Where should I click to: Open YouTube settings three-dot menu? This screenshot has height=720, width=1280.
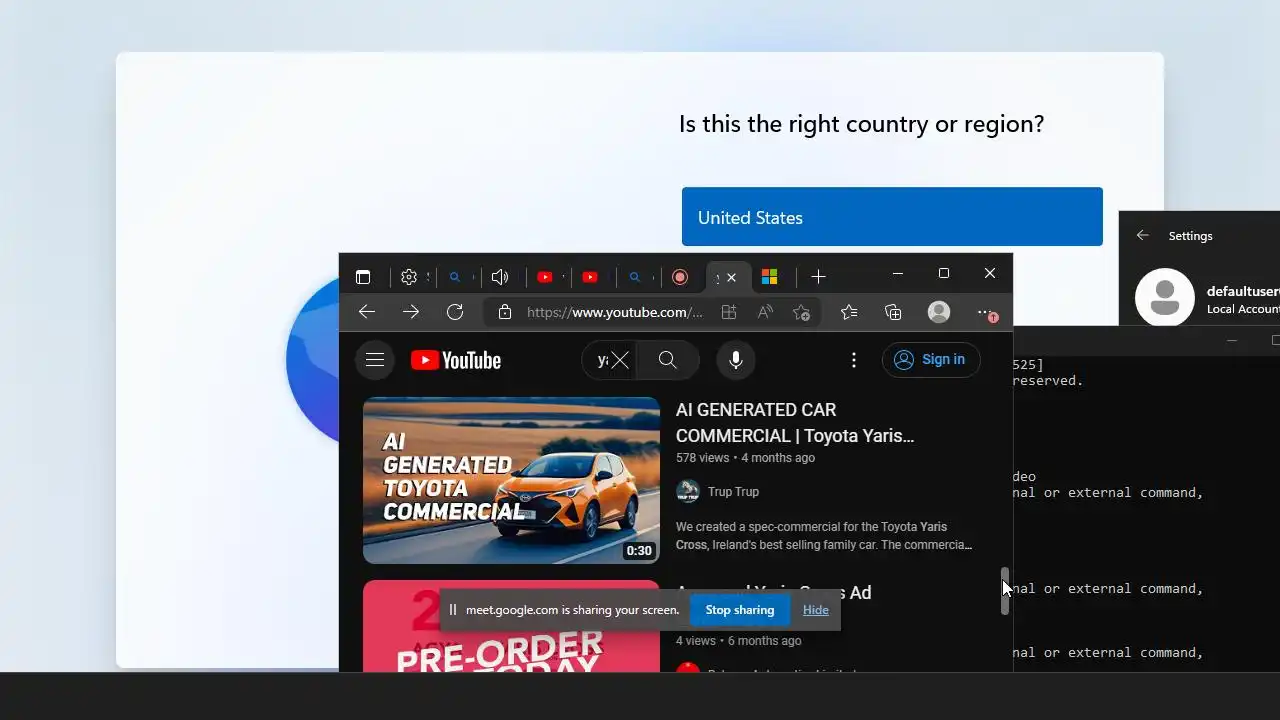point(854,360)
